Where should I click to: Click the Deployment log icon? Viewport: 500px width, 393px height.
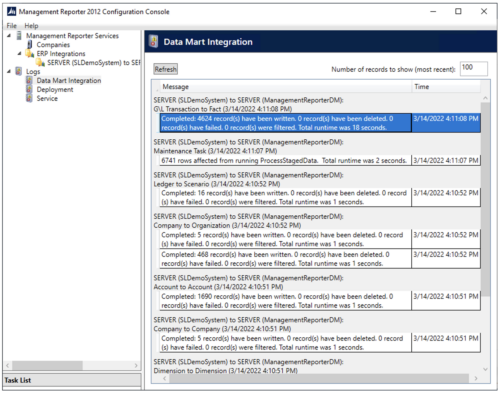[x=29, y=89]
